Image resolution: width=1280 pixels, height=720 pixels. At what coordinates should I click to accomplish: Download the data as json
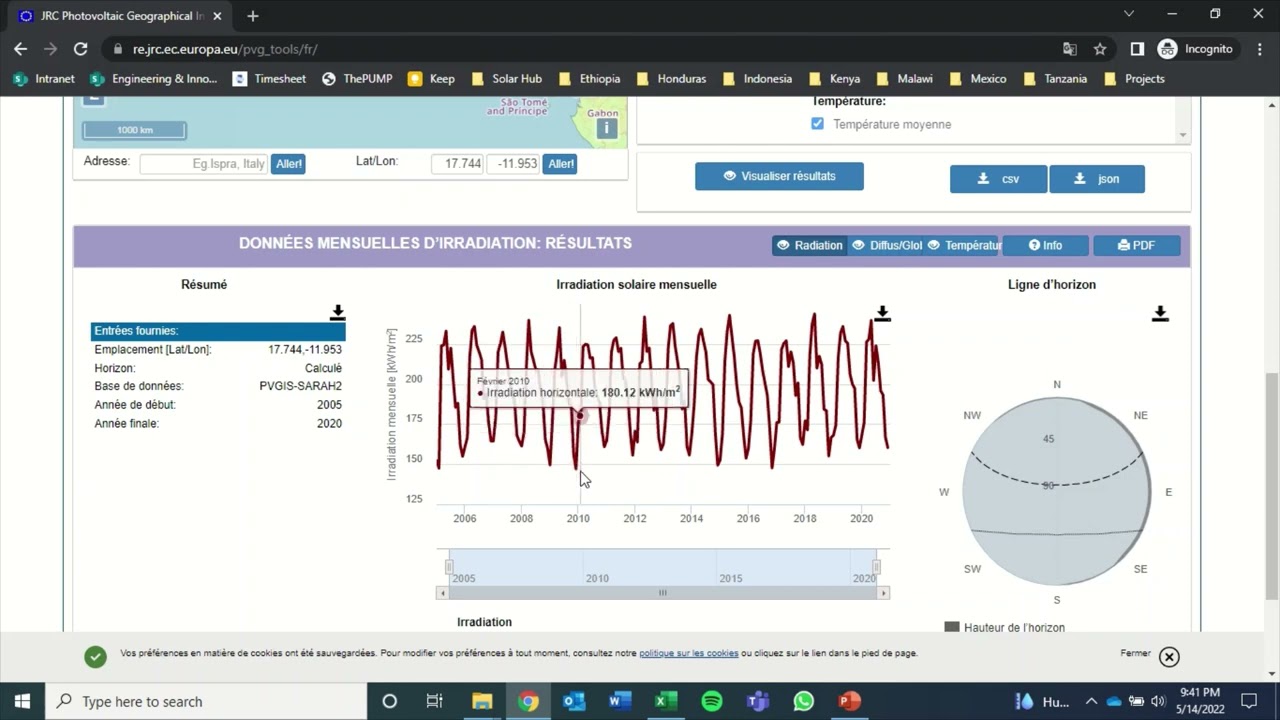point(1097,179)
